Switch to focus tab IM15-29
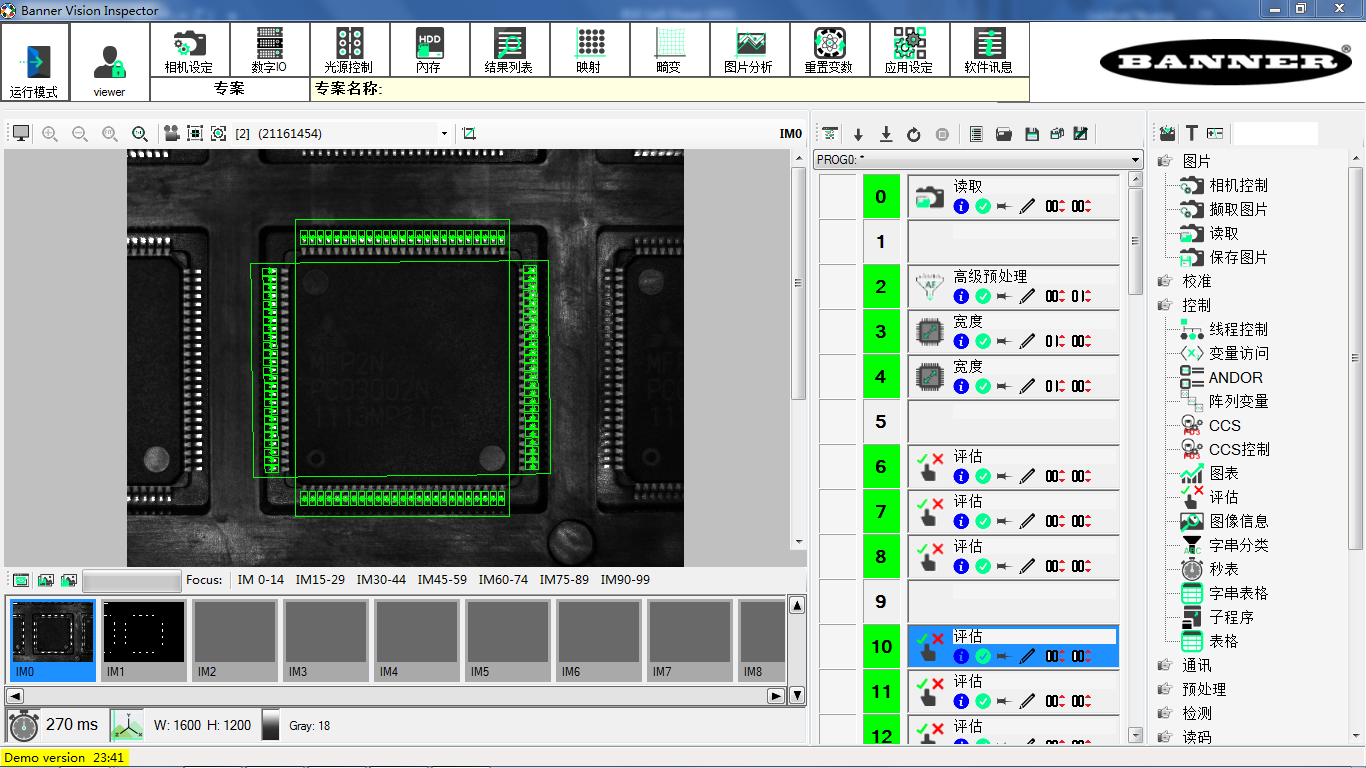 (320, 580)
